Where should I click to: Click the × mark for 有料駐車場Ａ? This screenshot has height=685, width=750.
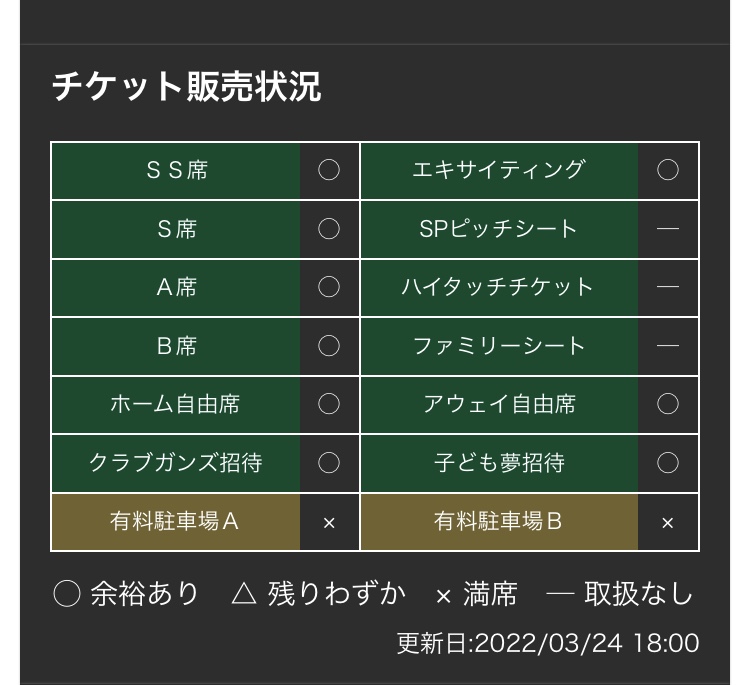[329, 523]
